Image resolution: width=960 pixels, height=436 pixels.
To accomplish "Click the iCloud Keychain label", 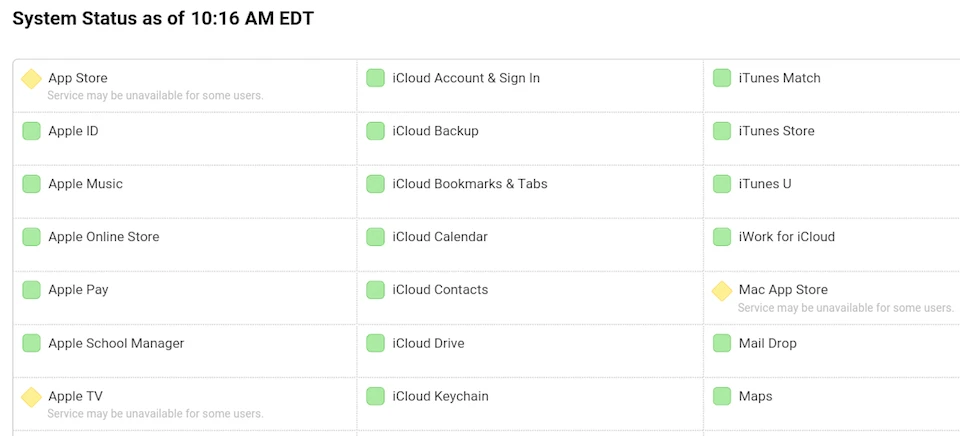I will pyautogui.click(x=440, y=396).
